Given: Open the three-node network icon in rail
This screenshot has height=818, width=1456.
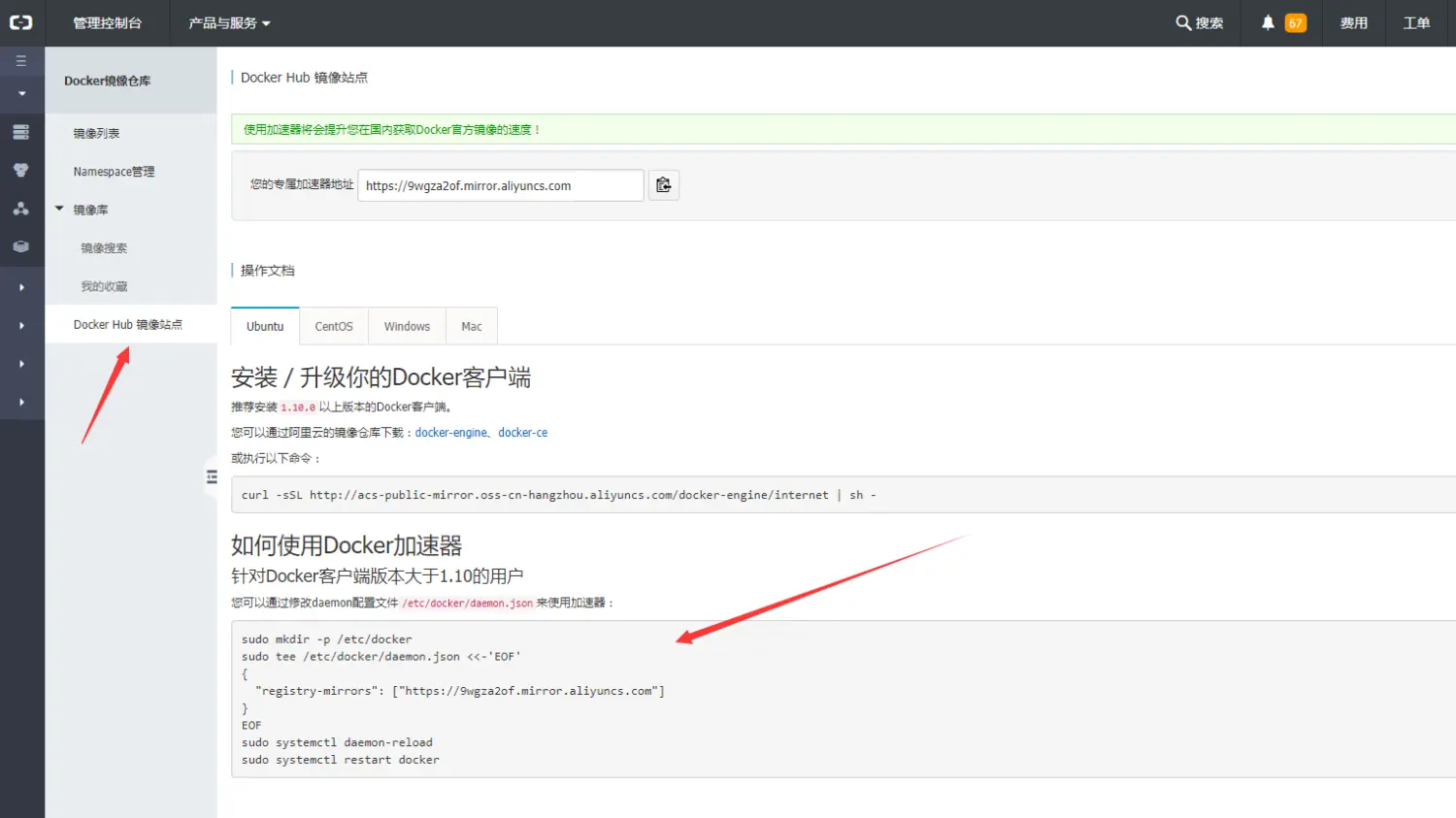Looking at the screenshot, I should coord(20,209).
